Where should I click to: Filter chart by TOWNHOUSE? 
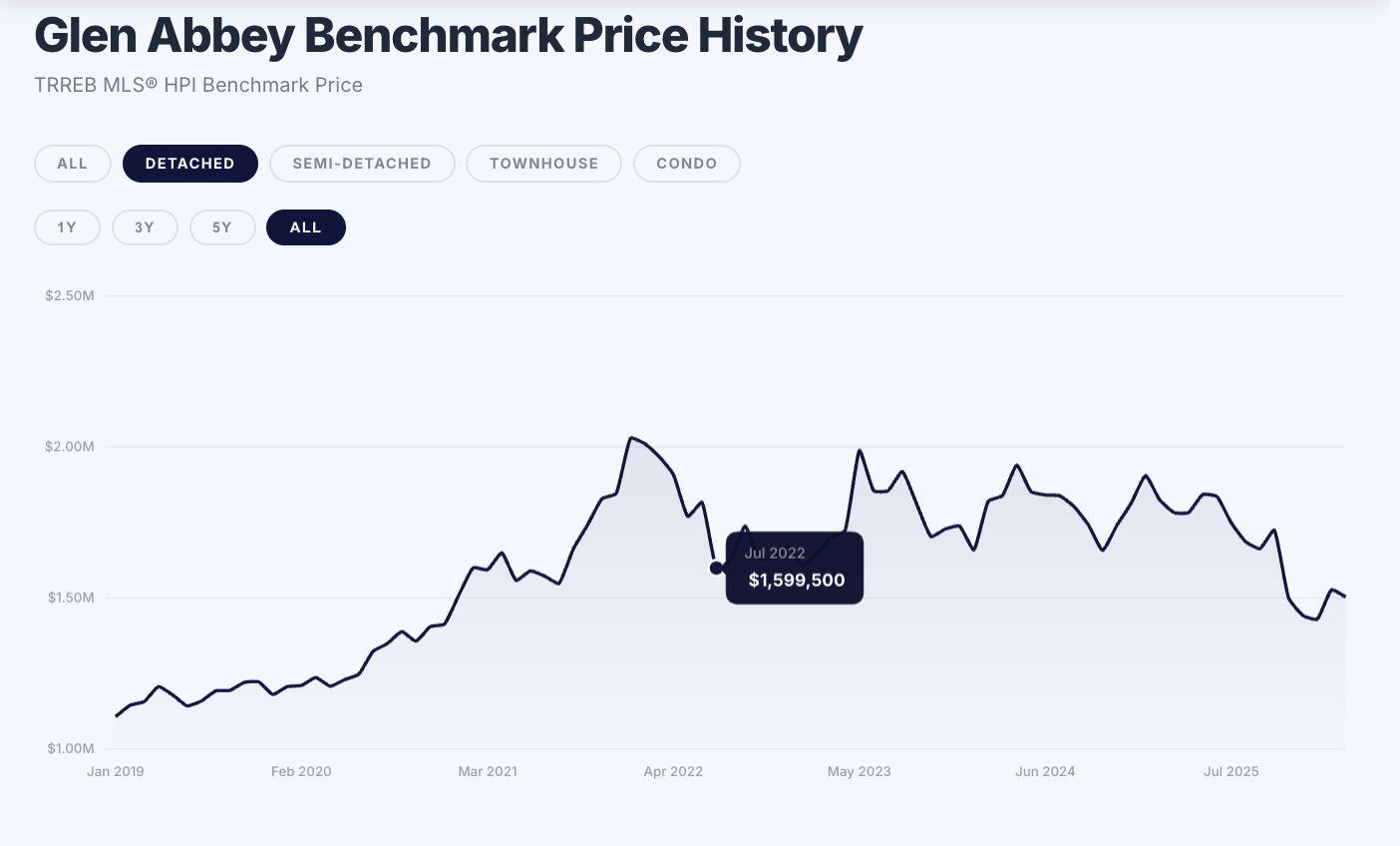pos(543,164)
